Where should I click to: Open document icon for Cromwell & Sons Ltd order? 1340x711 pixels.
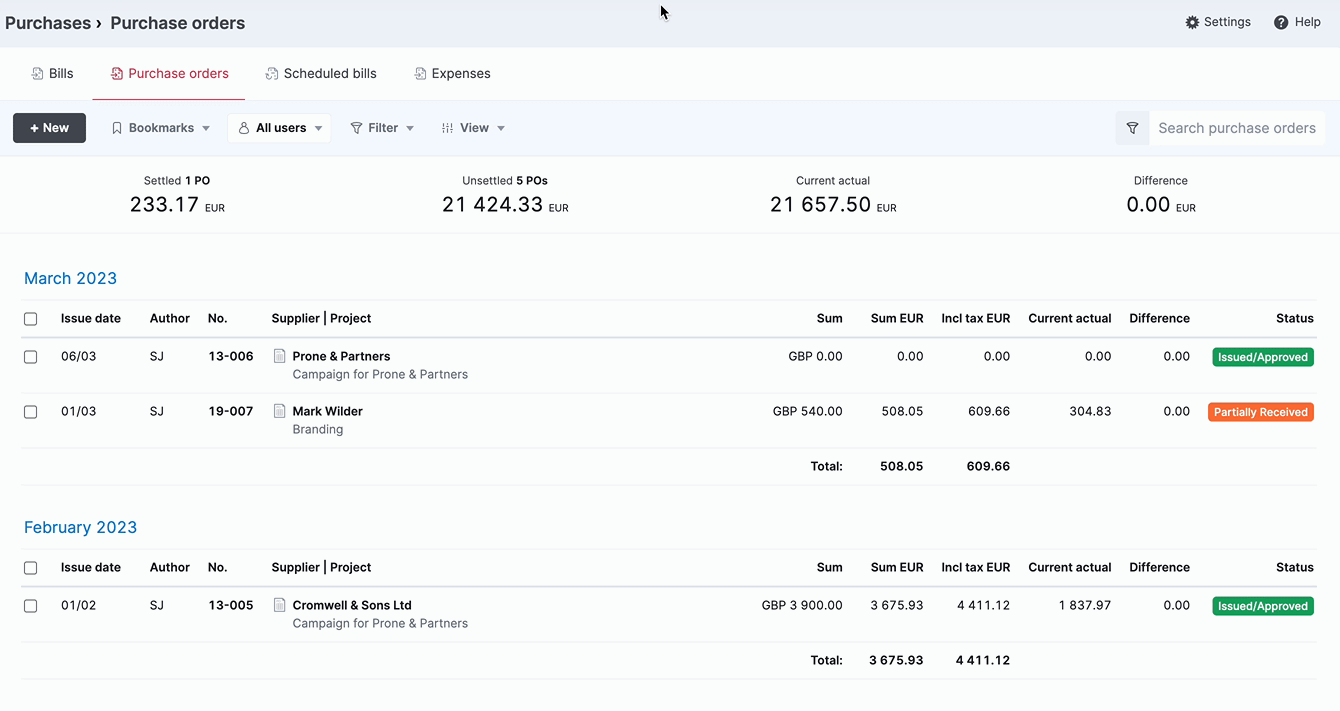click(280, 605)
